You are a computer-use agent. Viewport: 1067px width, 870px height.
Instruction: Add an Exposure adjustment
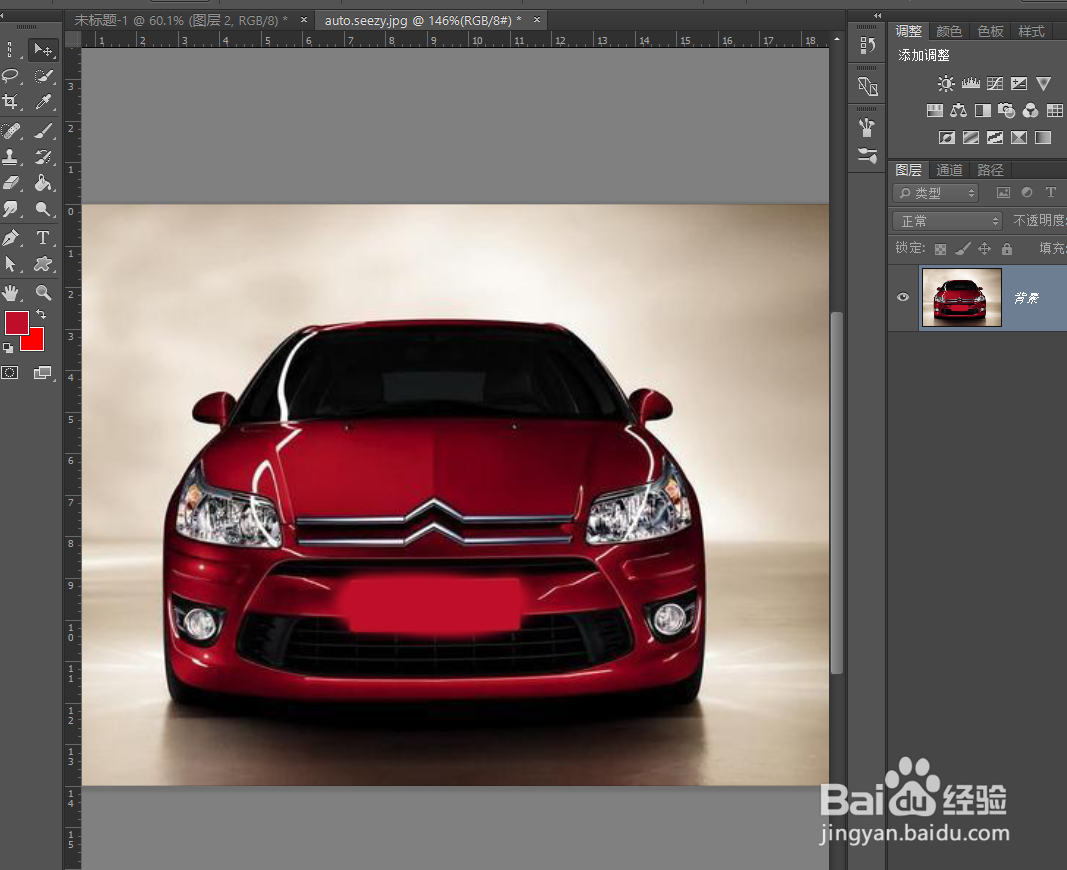1019,84
